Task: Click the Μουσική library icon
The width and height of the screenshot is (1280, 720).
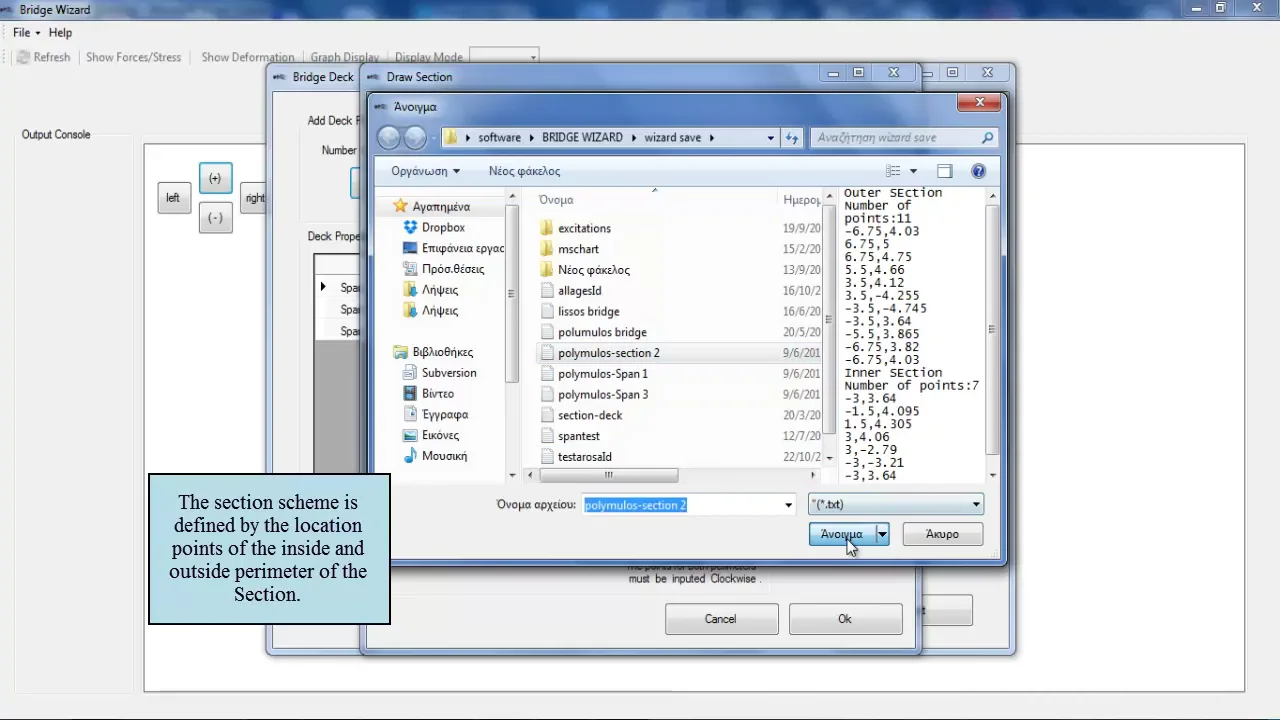Action: (x=410, y=456)
